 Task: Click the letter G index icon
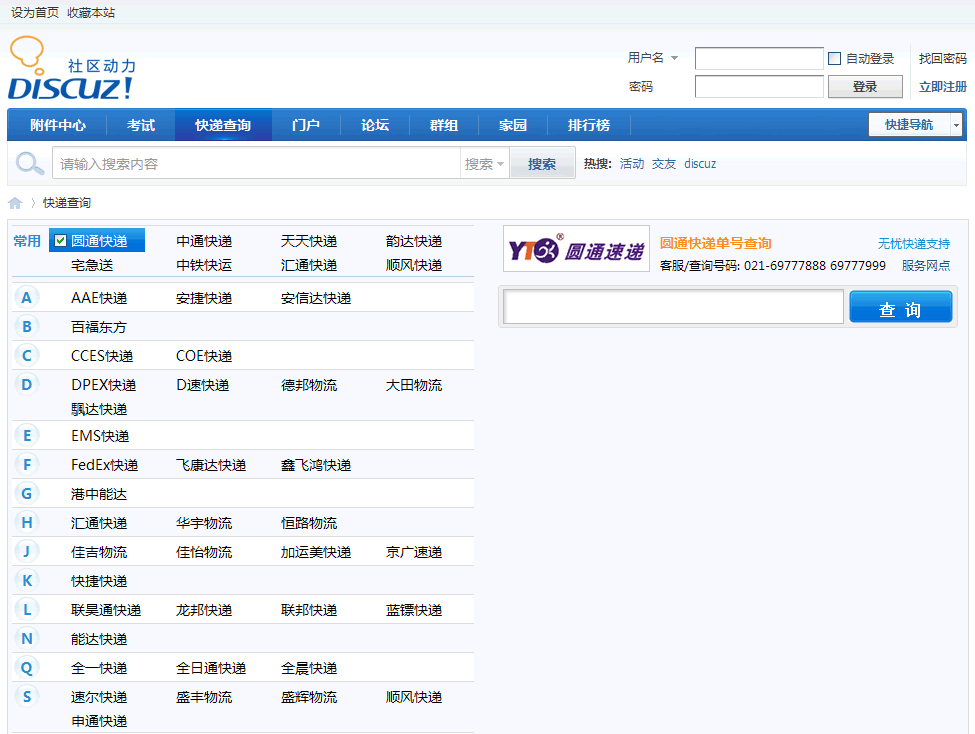pos(26,493)
